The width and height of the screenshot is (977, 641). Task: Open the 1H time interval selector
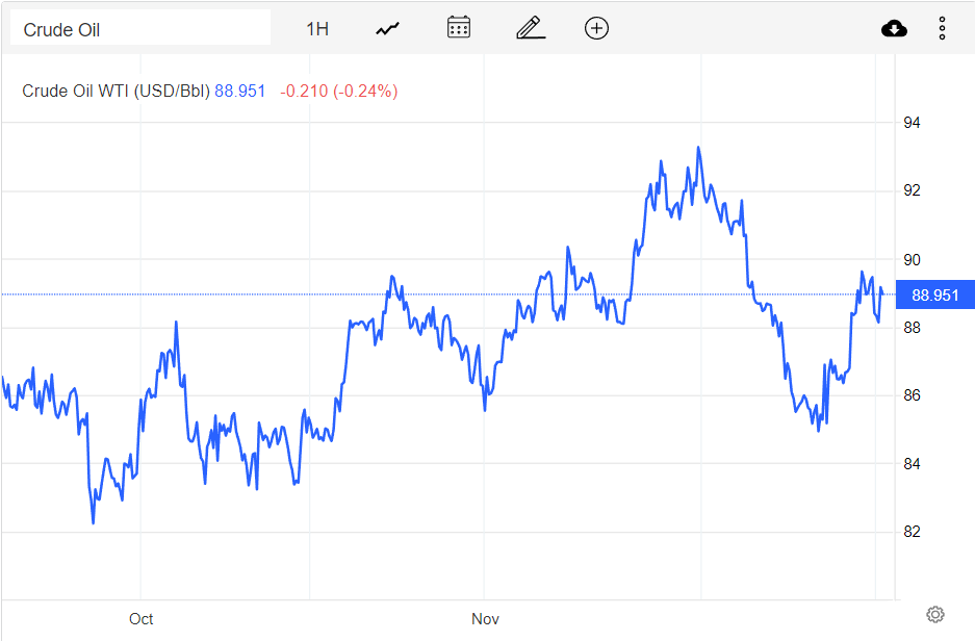(x=317, y=29)
